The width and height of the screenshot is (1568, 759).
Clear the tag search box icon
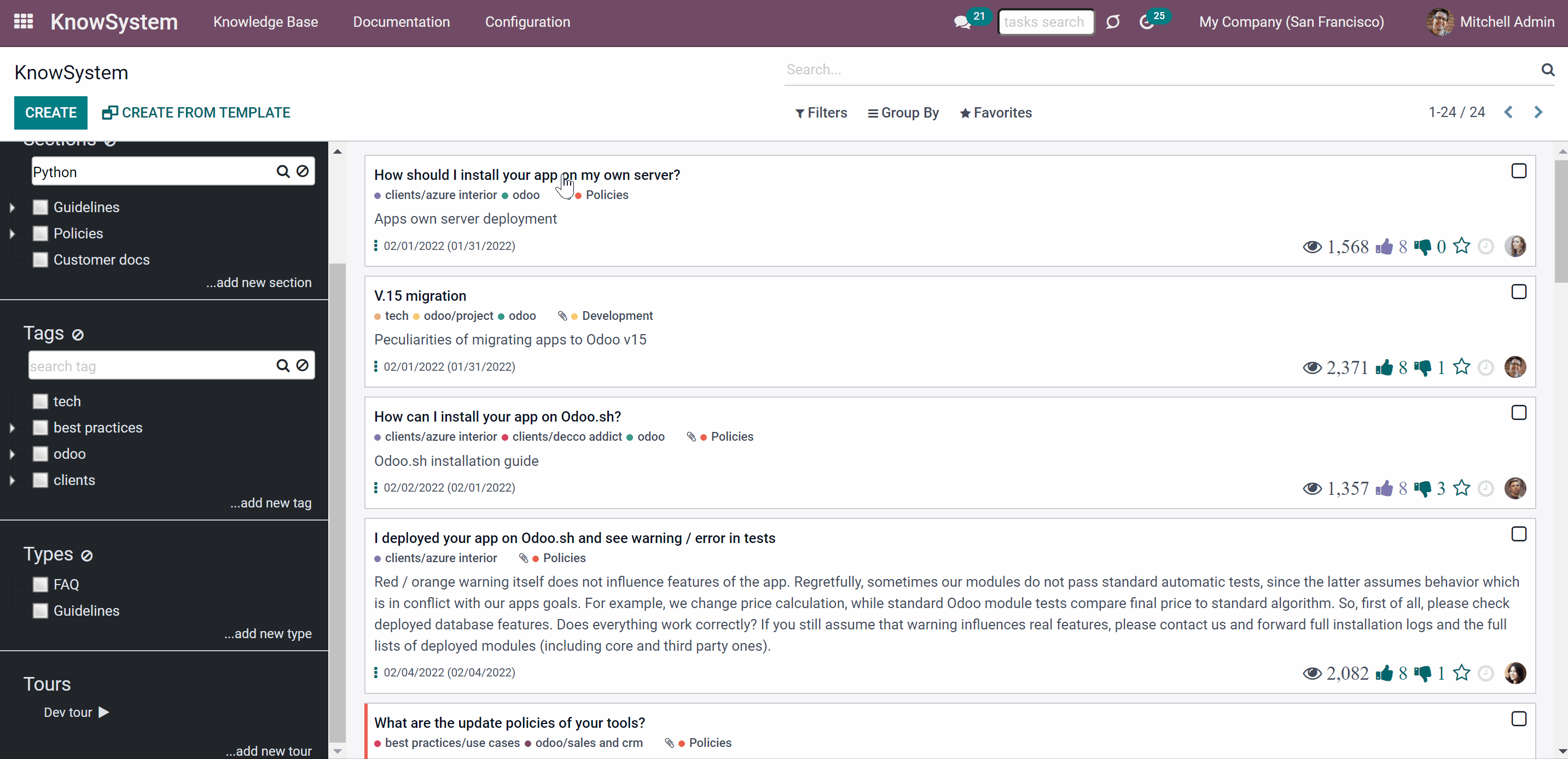click(x=303, y=365)
